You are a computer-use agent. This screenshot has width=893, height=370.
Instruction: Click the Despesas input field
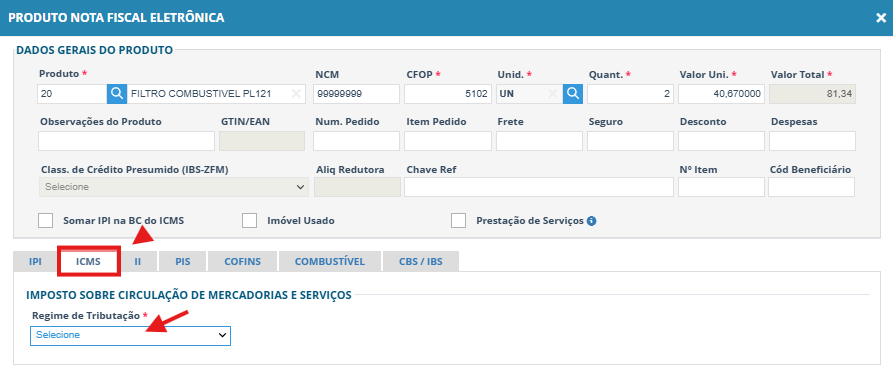click(813, 141)
